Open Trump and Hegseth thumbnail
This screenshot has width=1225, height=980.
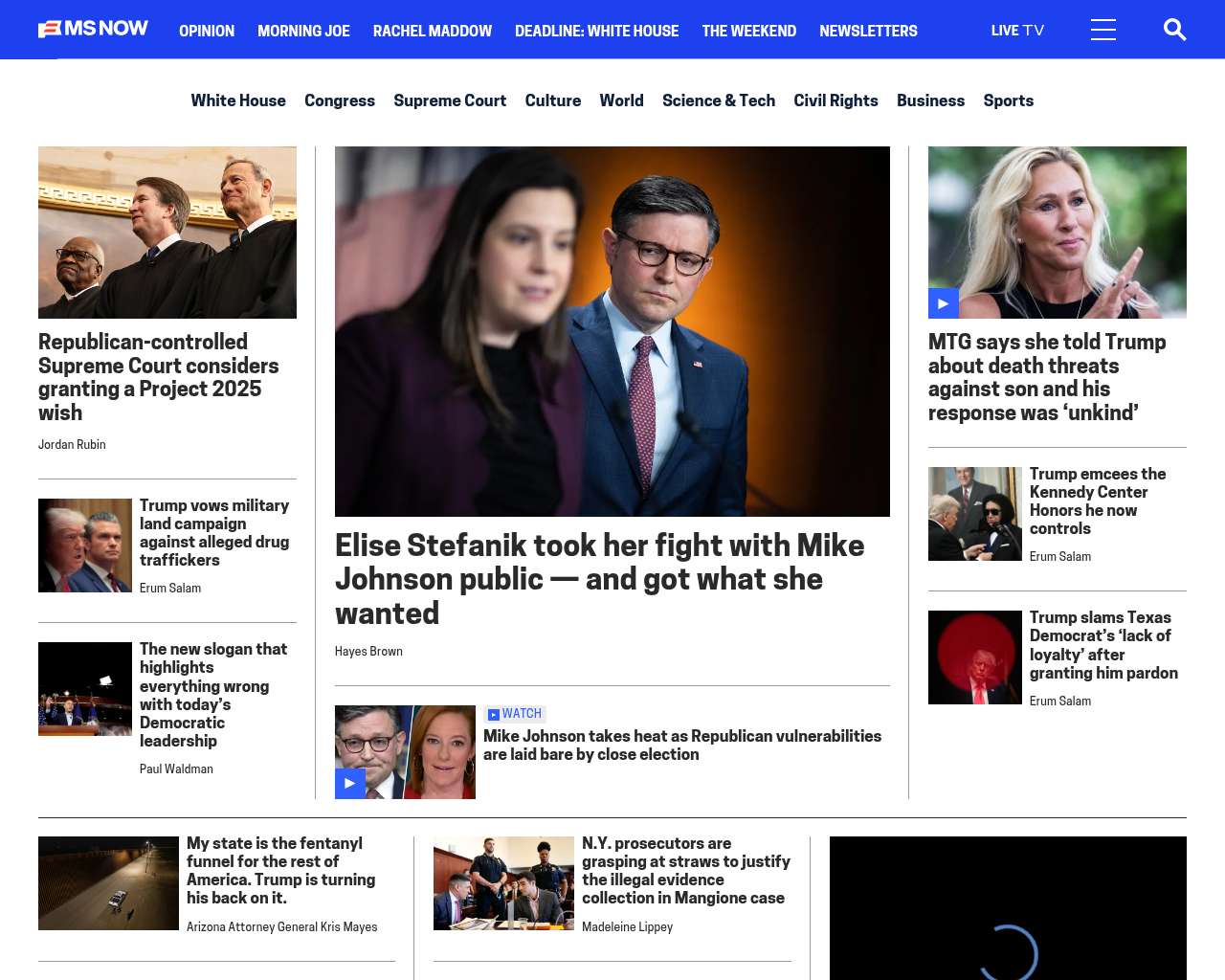[85, 546]
